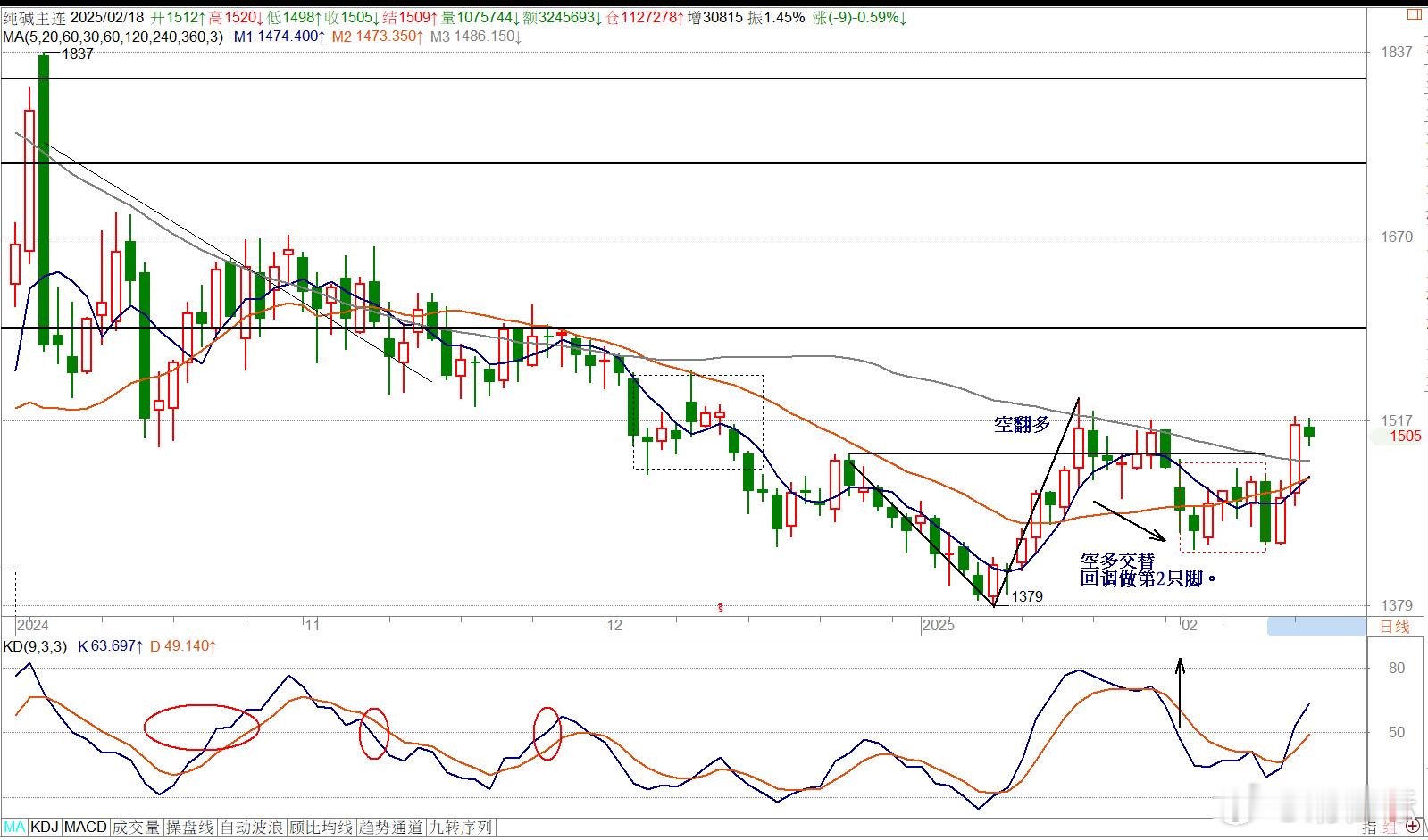
Task: Open the 日线 period selector
Action: (x=1395, y=626)
